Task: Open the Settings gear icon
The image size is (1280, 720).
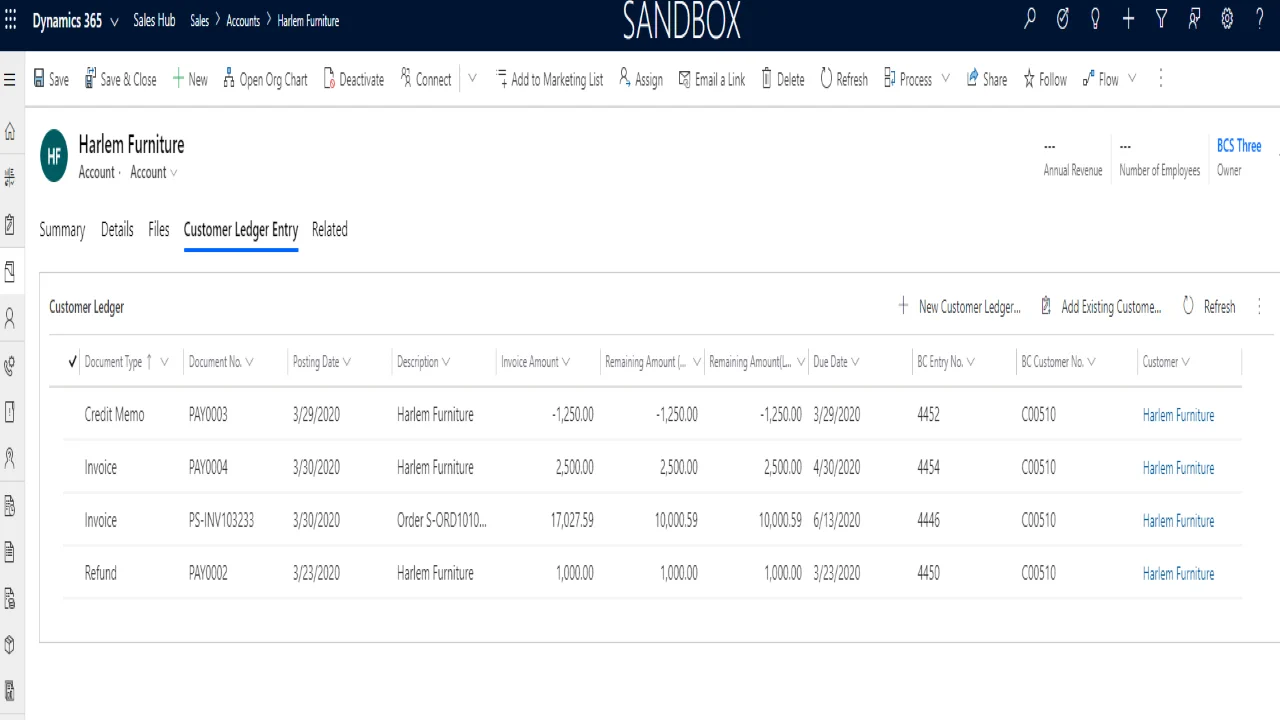Action: [x=1227, y=19]
